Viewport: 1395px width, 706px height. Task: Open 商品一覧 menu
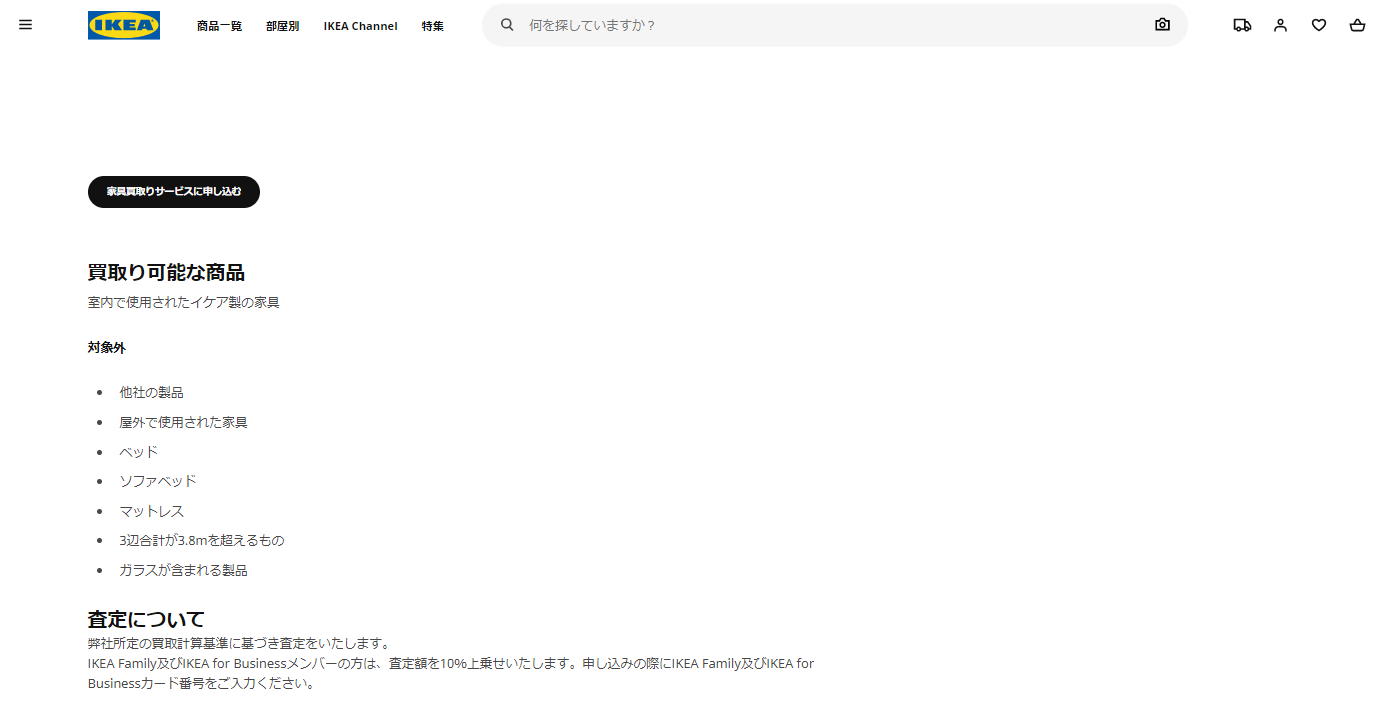pyautogui.click(x=219, y=26)
